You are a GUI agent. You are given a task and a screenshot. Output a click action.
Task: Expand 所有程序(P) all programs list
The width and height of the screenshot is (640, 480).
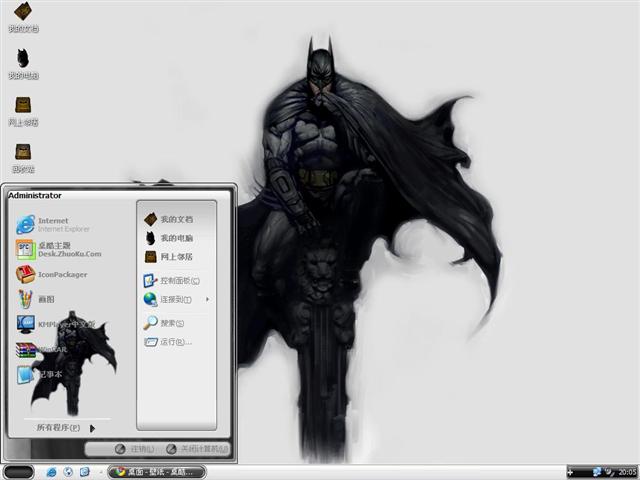coord(66,428)
